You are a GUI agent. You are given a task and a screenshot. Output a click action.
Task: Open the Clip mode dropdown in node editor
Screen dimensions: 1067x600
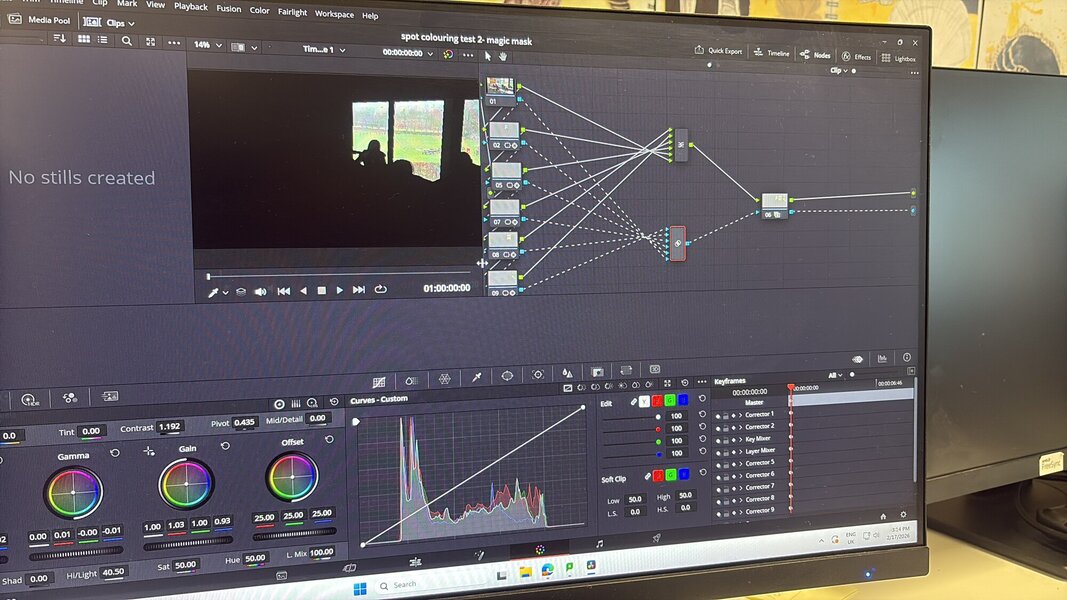[838, 71]
